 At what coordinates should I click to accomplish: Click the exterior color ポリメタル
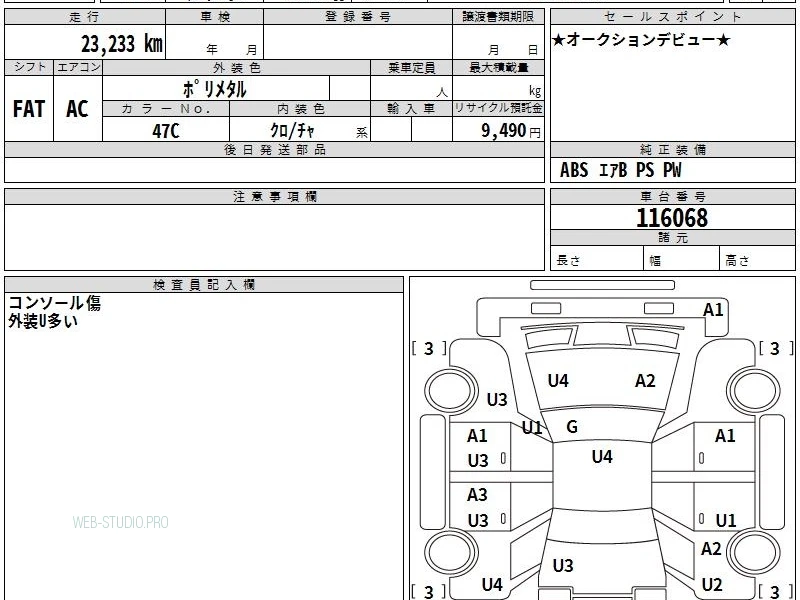[215, 89]
